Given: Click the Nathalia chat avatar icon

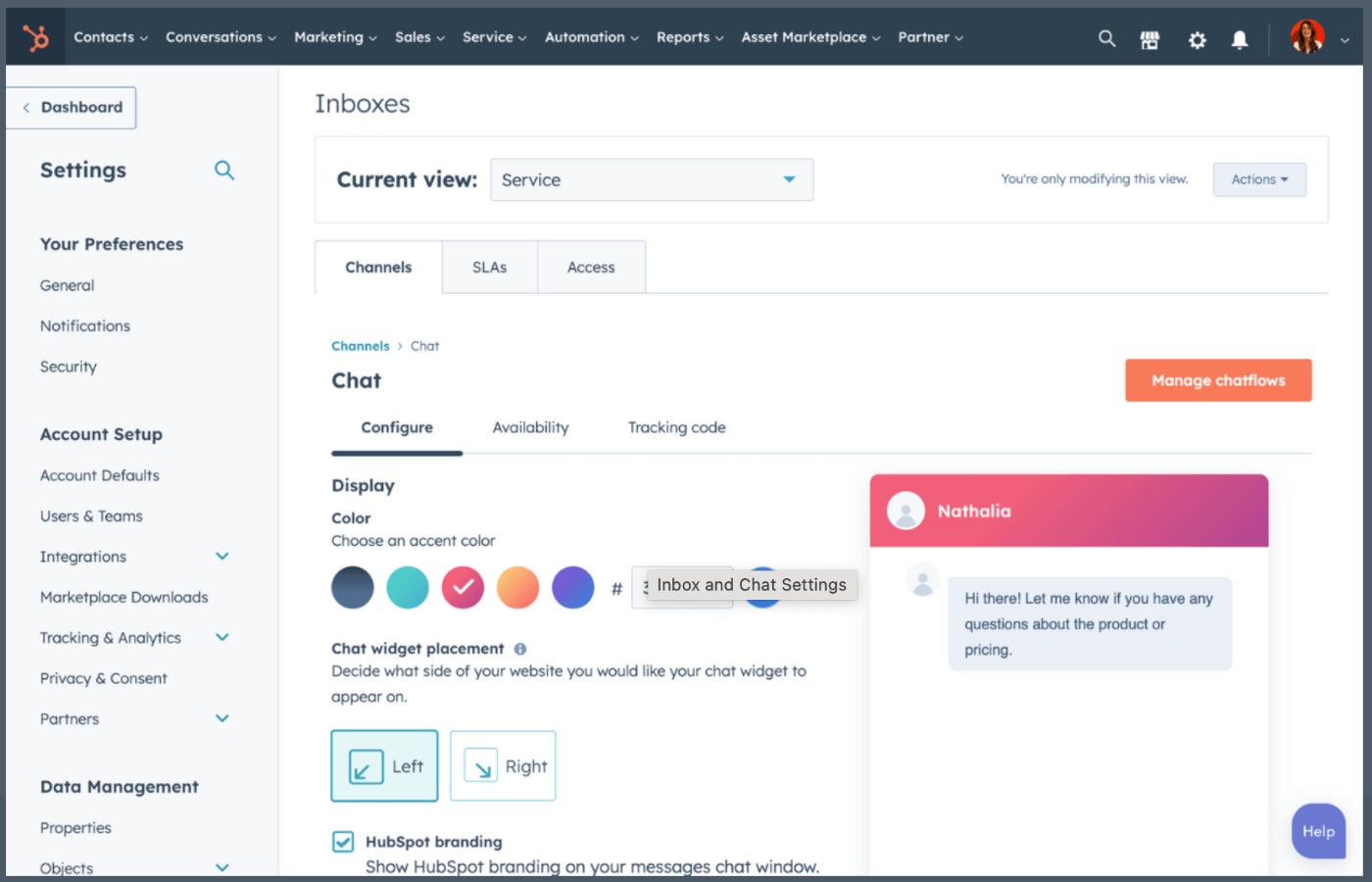Looking at the screenshot, I should (906, 511).
